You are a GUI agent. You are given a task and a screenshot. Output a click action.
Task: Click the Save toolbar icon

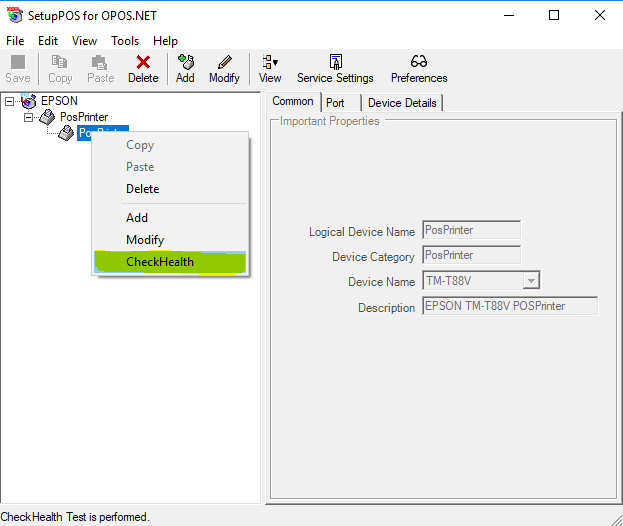[x=18, y=62]
